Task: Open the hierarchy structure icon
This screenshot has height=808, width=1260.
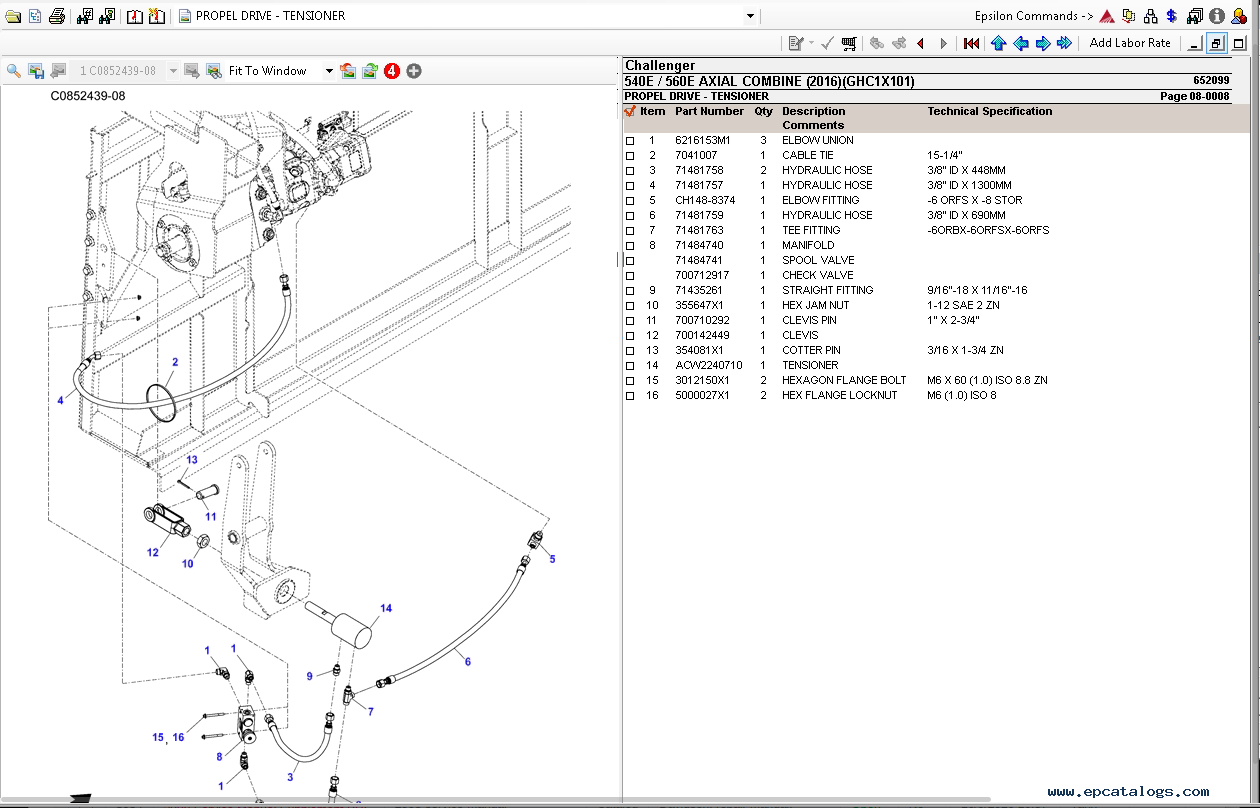Action: [x=1151, y=16]
